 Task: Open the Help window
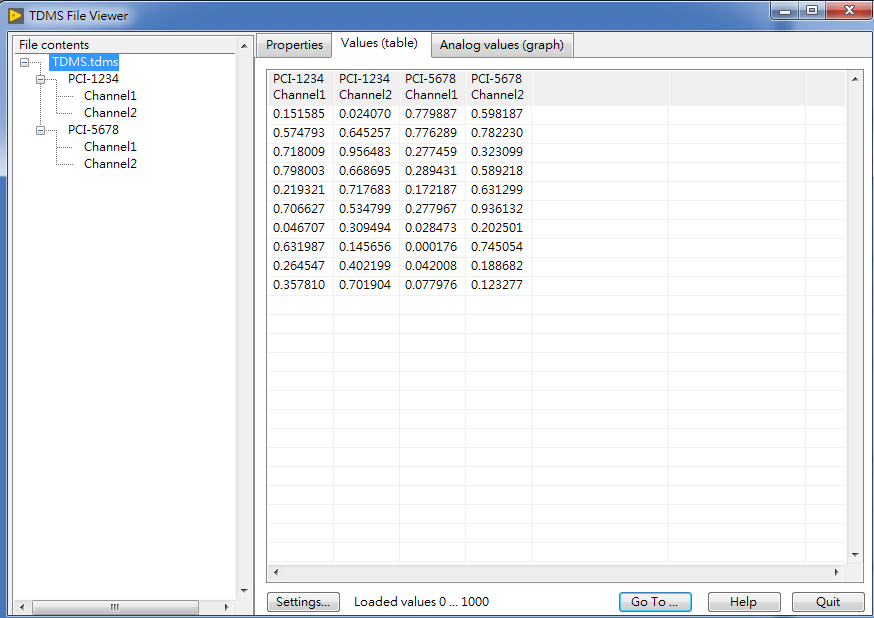pos(744,601)
